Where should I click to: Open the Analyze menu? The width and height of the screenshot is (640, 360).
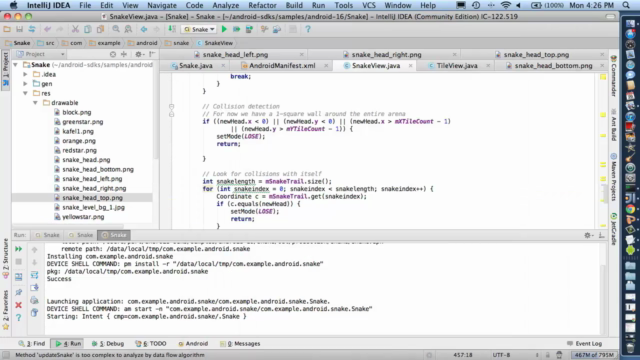tap(225, 5)
